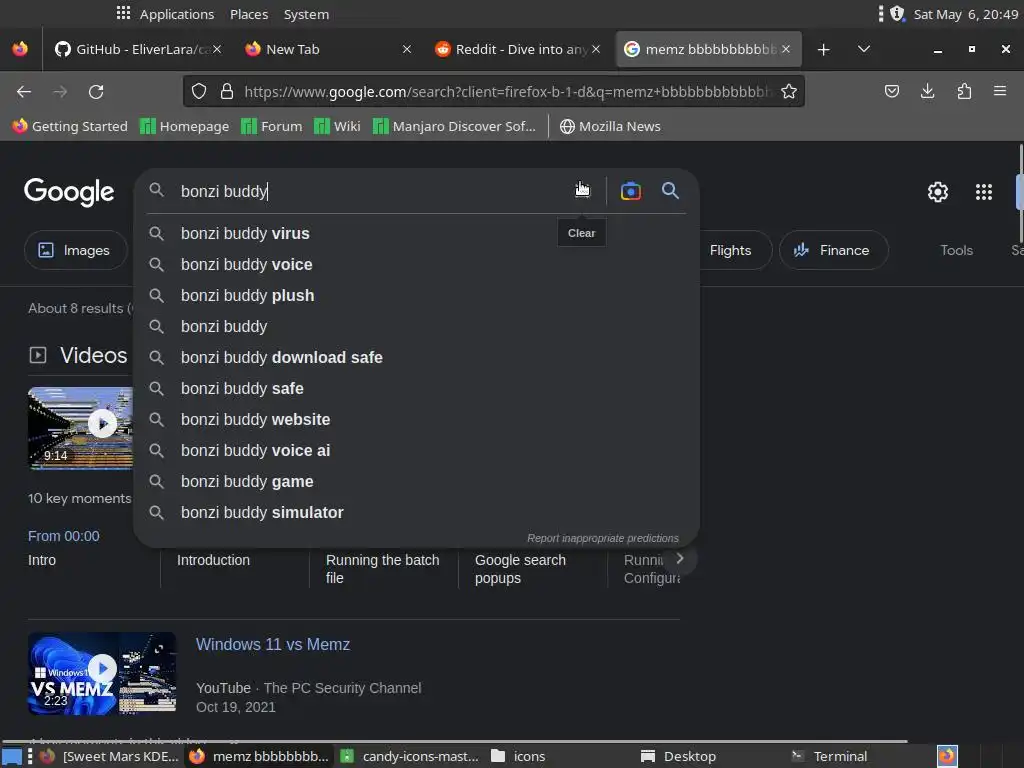Select suggestion bonzi buddy virus

416,233
